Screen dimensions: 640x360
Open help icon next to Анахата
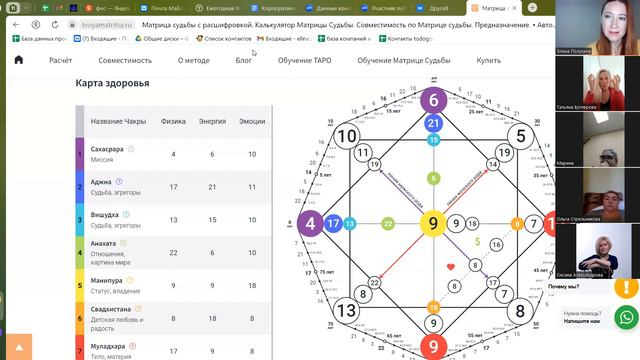click(123, 243)
